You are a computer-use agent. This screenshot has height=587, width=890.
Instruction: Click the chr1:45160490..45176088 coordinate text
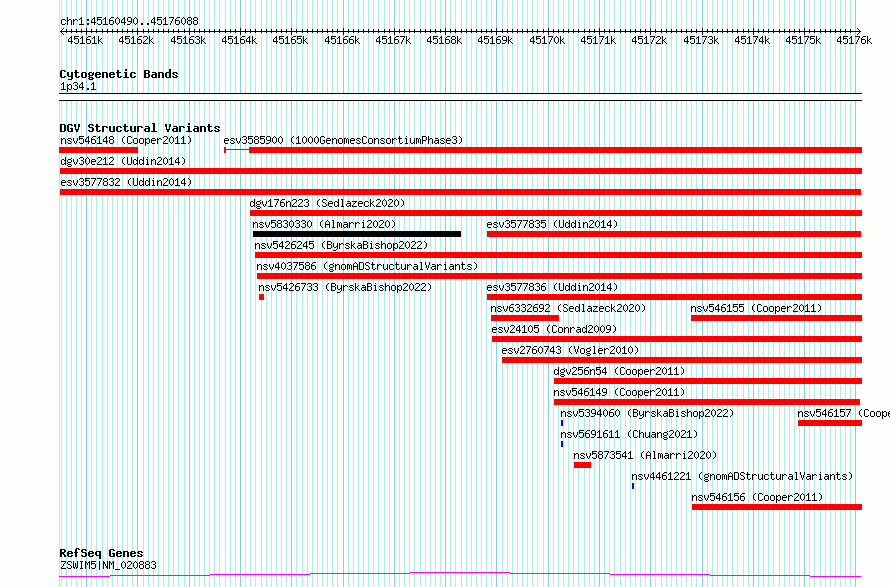[x=129, y=22]
